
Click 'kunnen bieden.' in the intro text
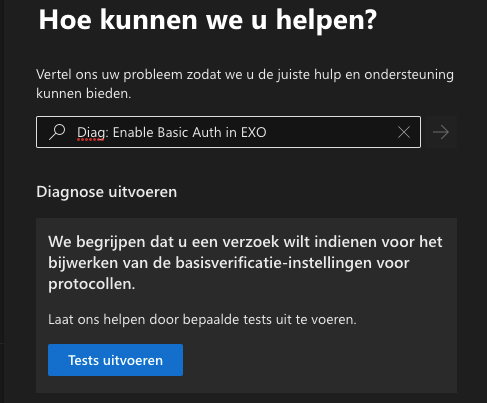[x=84, y=93]
